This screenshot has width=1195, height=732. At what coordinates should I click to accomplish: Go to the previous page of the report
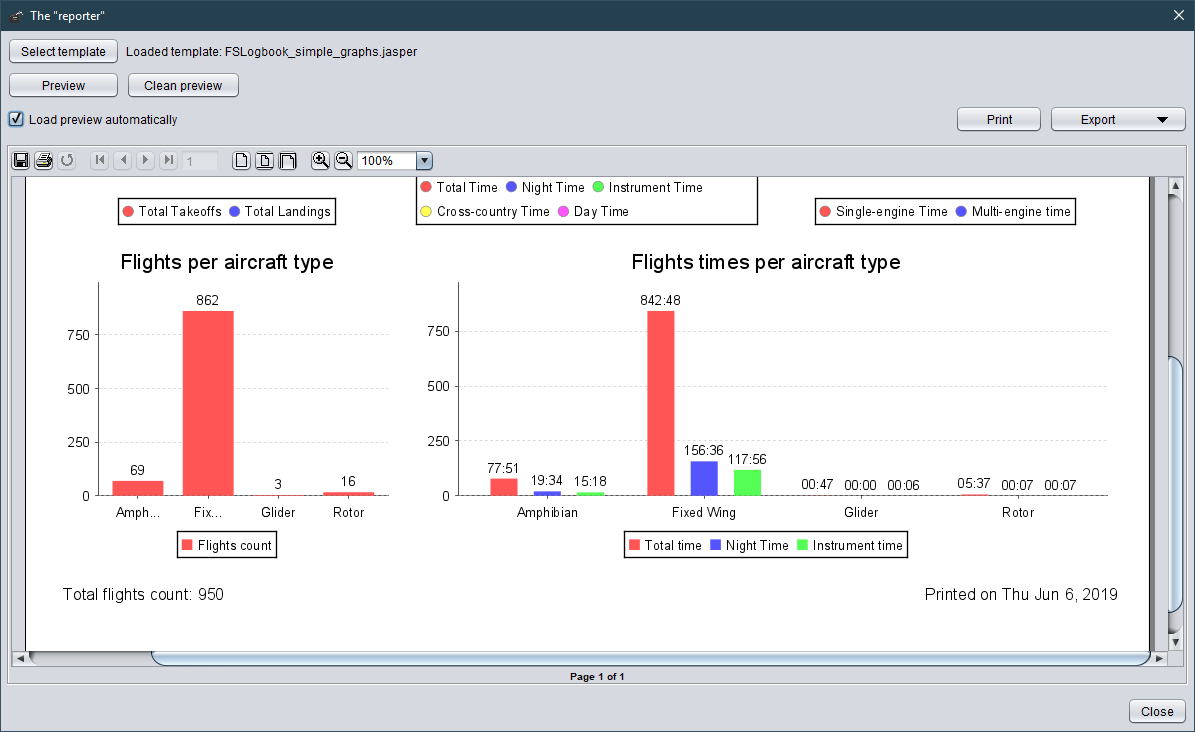click(123, 160)
